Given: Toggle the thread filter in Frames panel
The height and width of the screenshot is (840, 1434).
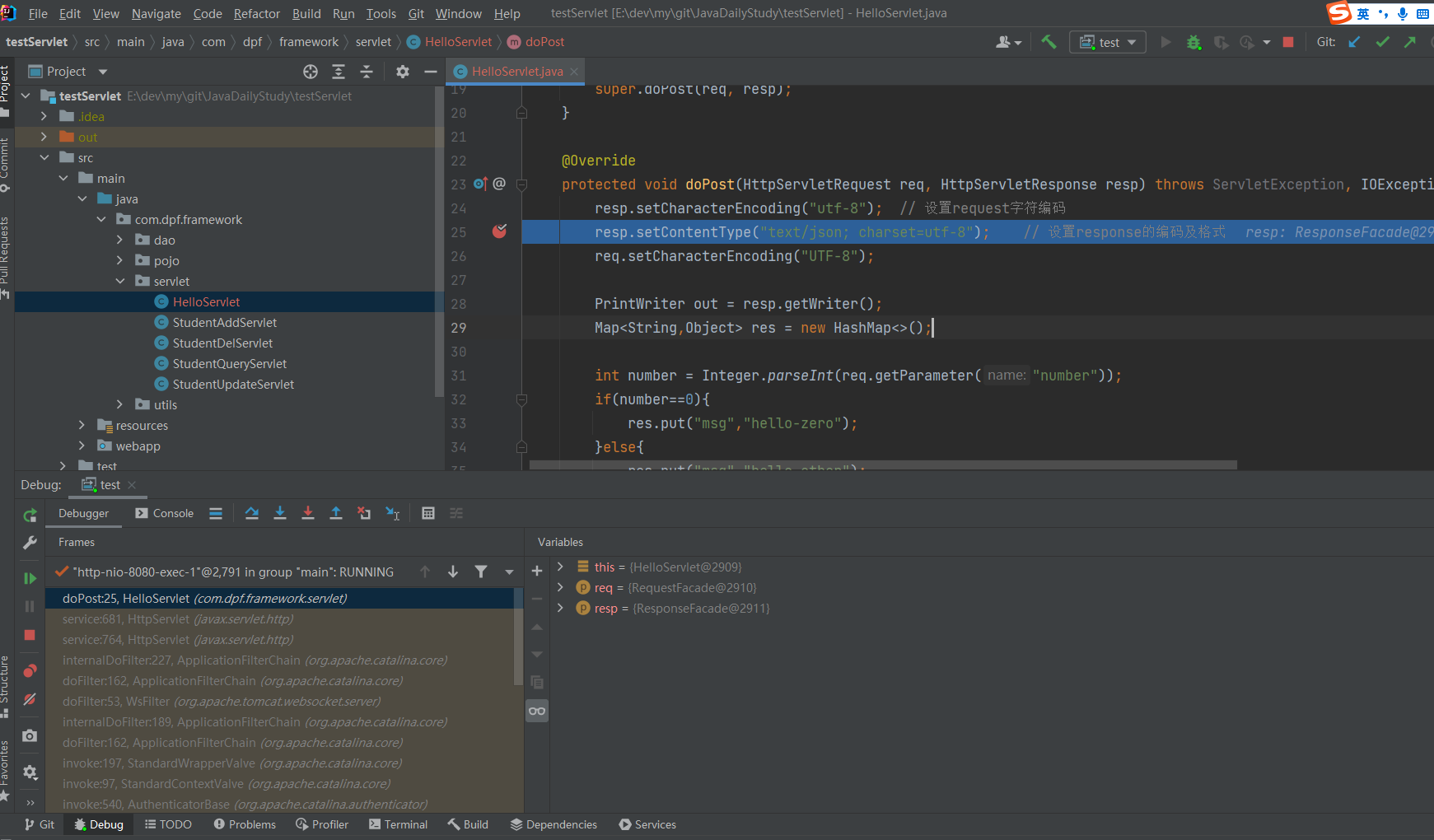Looking at the screenshot, I should 481,572.
